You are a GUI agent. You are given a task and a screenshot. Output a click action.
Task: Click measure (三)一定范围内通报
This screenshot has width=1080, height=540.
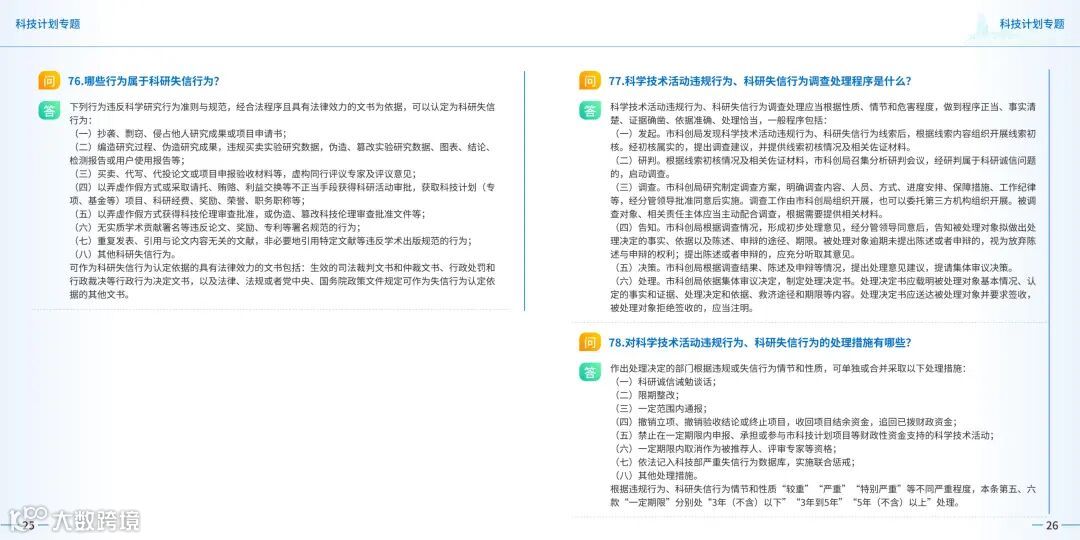coord(660,408)
